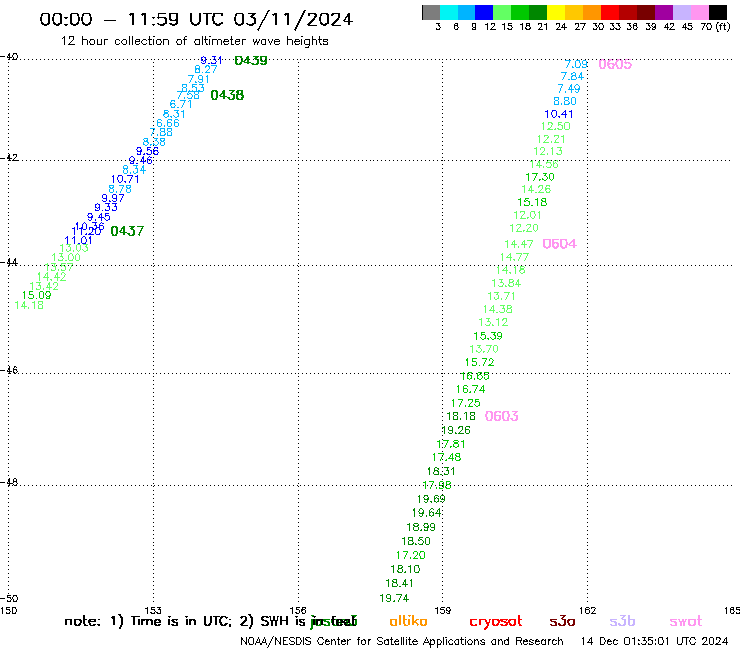Click the orange 30 ft legend swatch
This screenshot has height=650, width=740.
pyautogui.click(x=592, y=13)
